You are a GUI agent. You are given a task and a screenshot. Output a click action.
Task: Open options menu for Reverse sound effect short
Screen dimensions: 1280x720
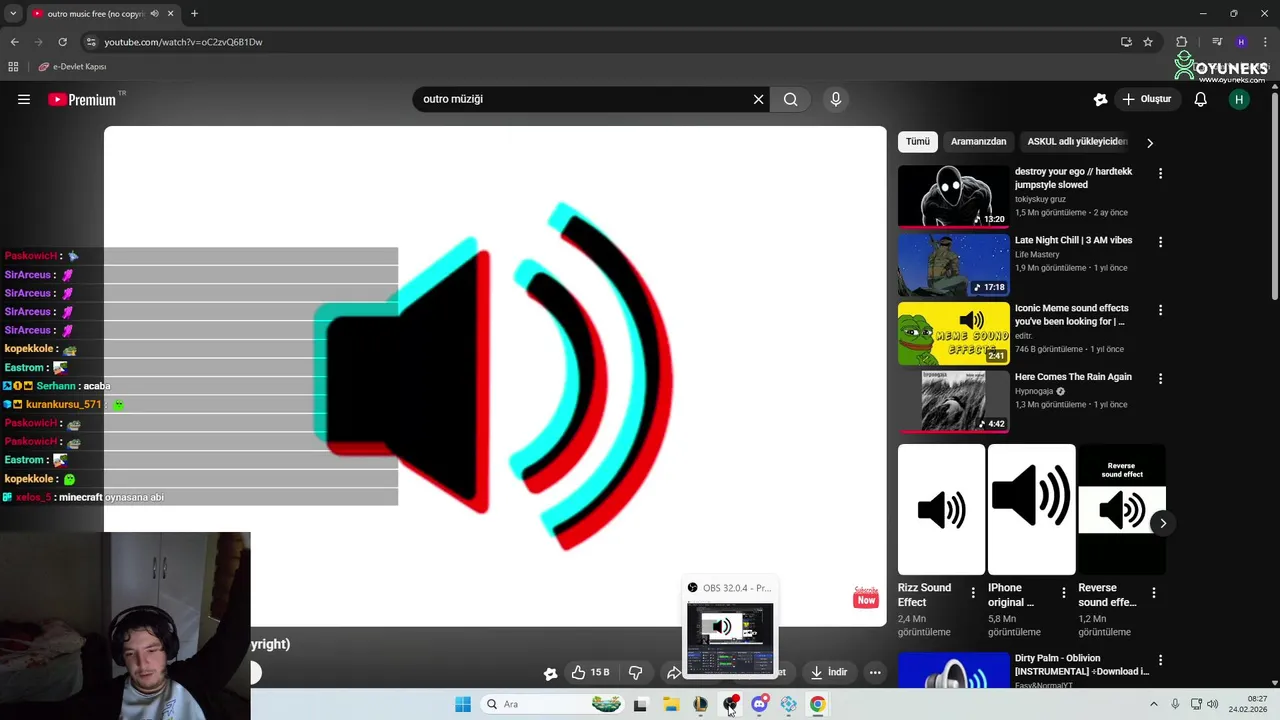click(1153, 593)
